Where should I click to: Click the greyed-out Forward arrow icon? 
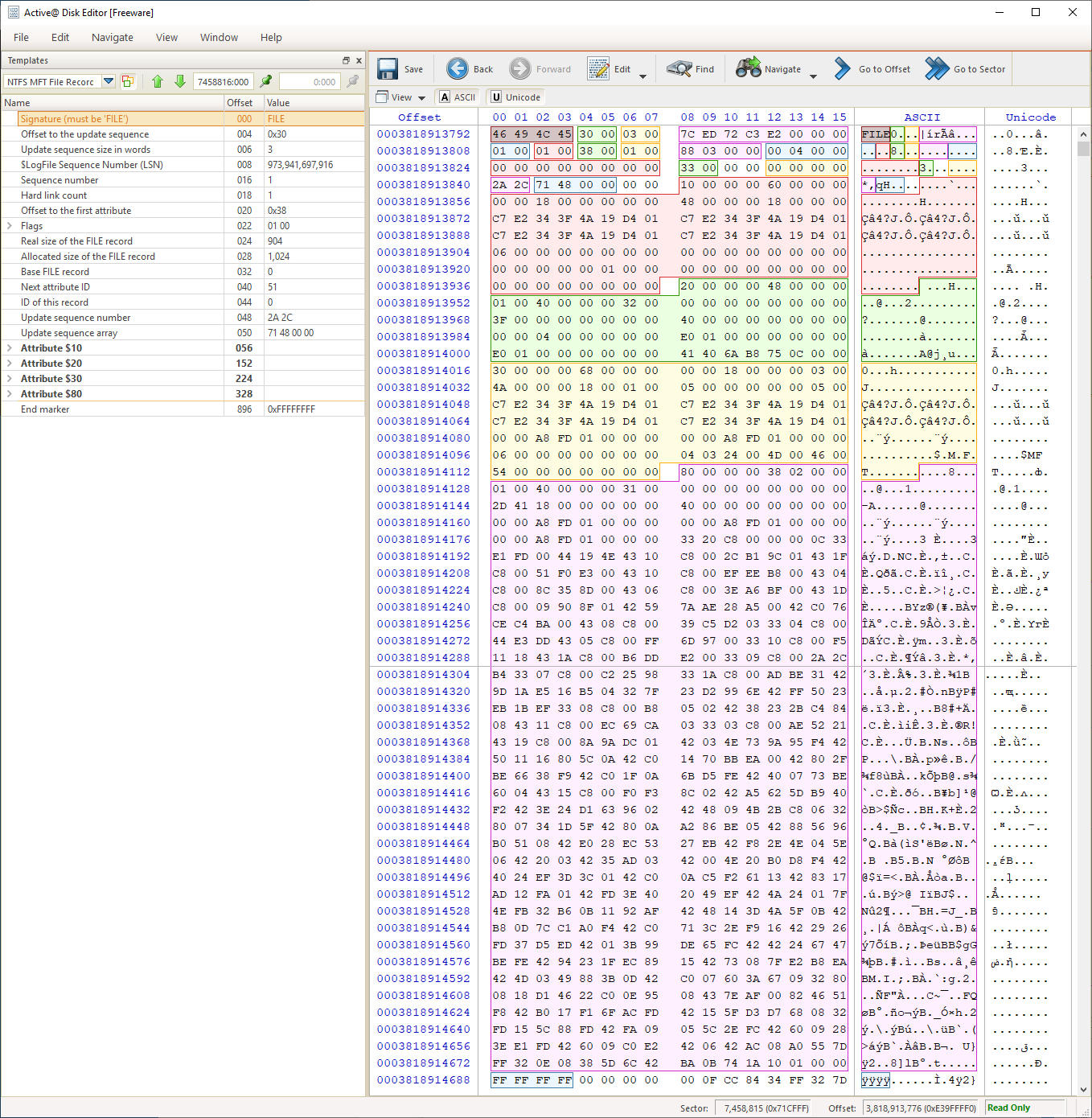click(520, 69)
